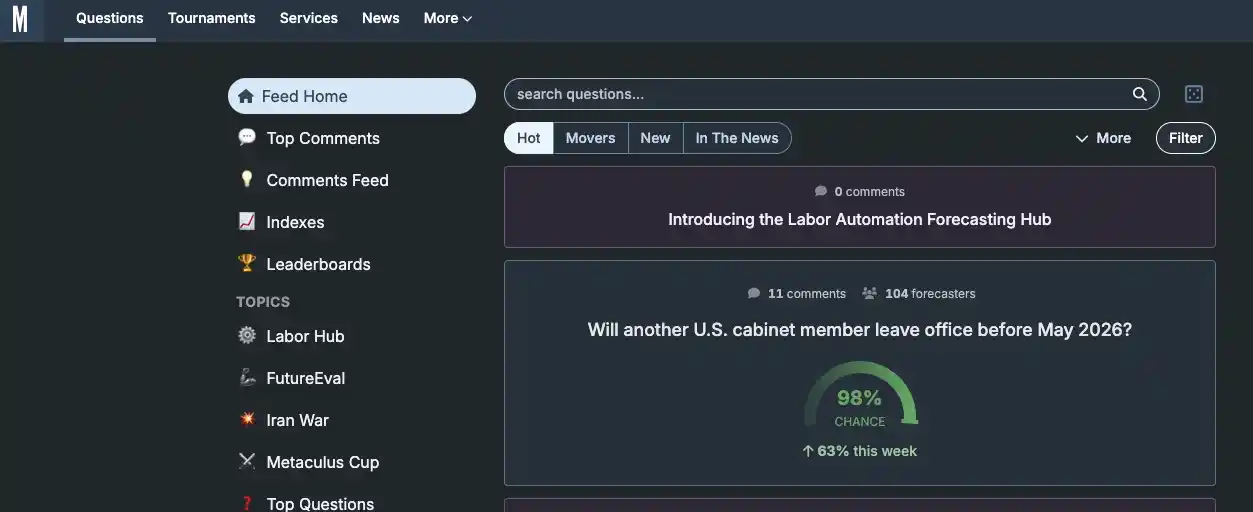Click the random question dice icon
The width and height of the screenshot is (1253, 512).
click(x=1193, y=94)
